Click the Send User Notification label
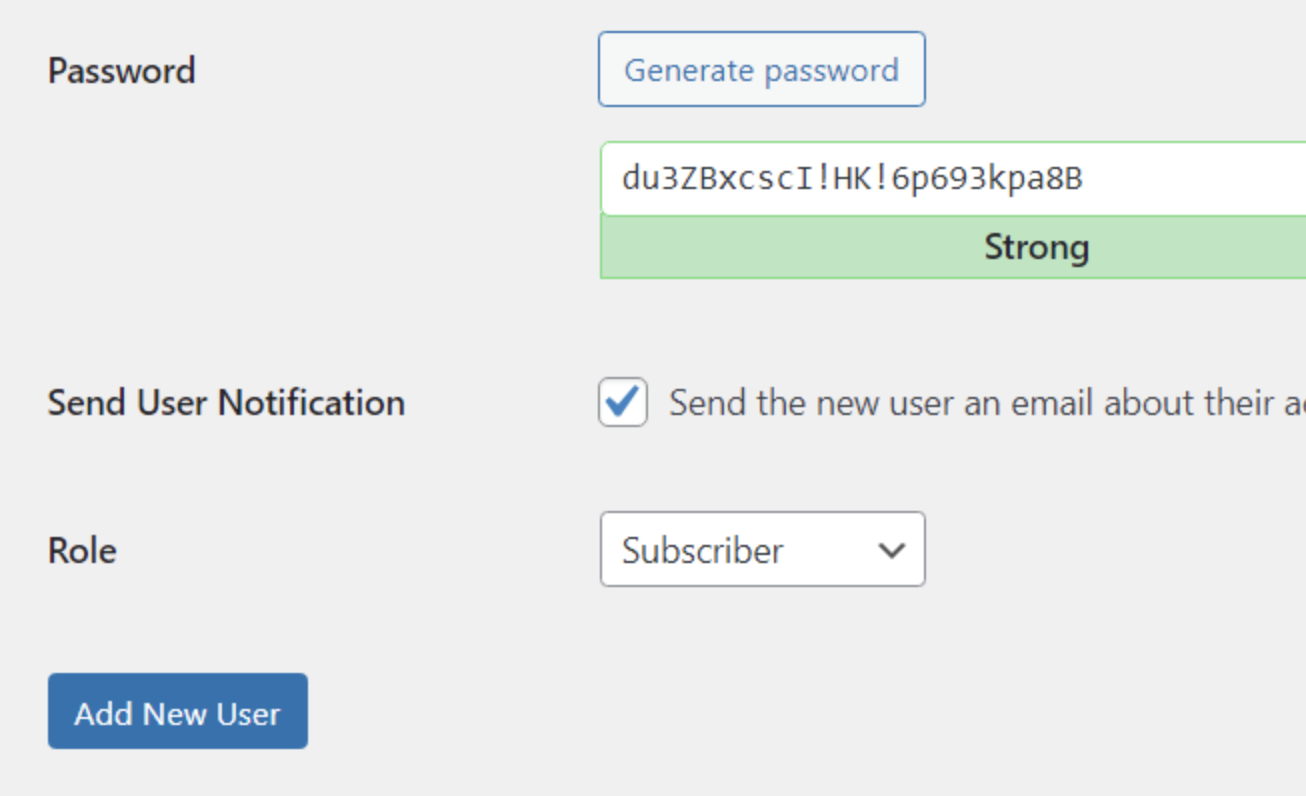 tap(225, 402)
